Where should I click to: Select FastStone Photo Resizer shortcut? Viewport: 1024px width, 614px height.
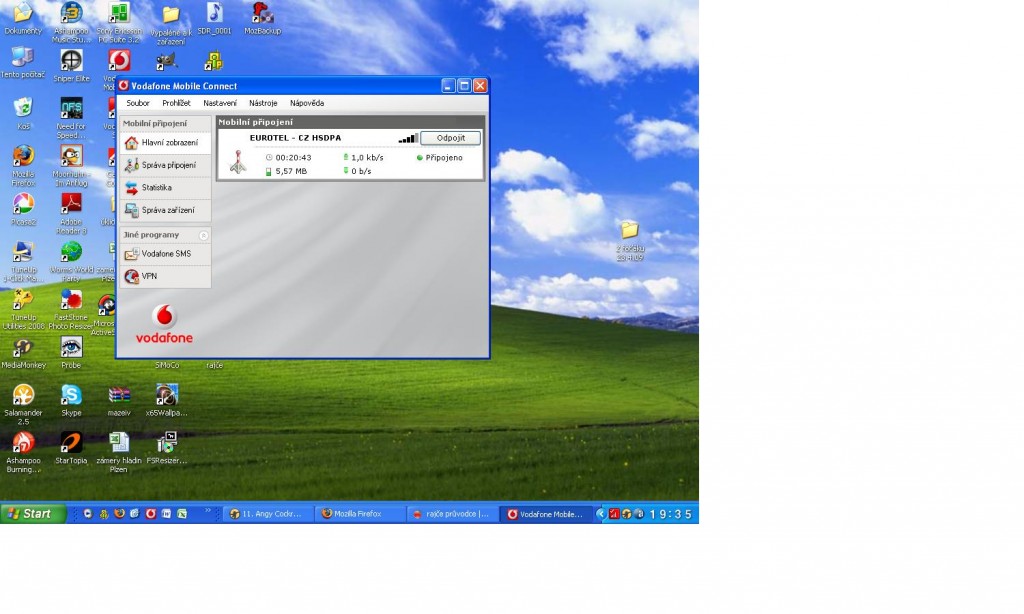tap(71, 309)
